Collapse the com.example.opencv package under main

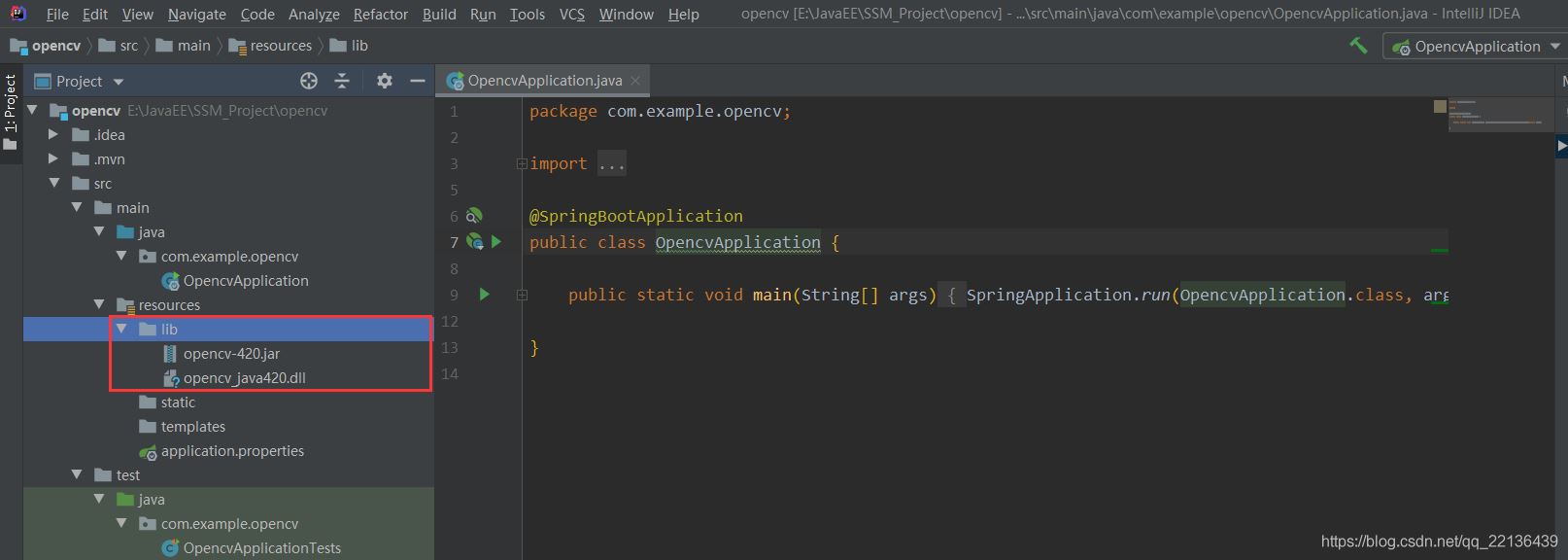pyautogui.click(x=121, y=256)
